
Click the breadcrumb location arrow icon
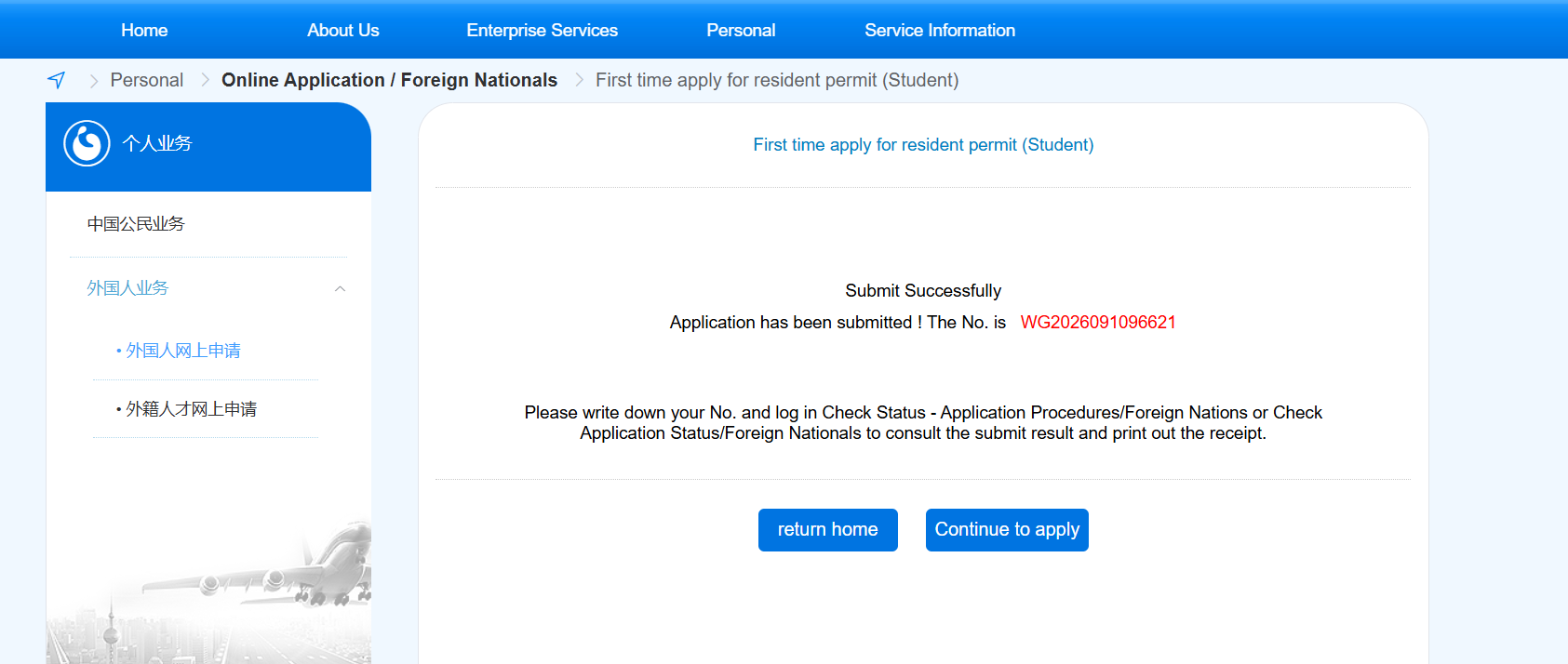(57, 80)
